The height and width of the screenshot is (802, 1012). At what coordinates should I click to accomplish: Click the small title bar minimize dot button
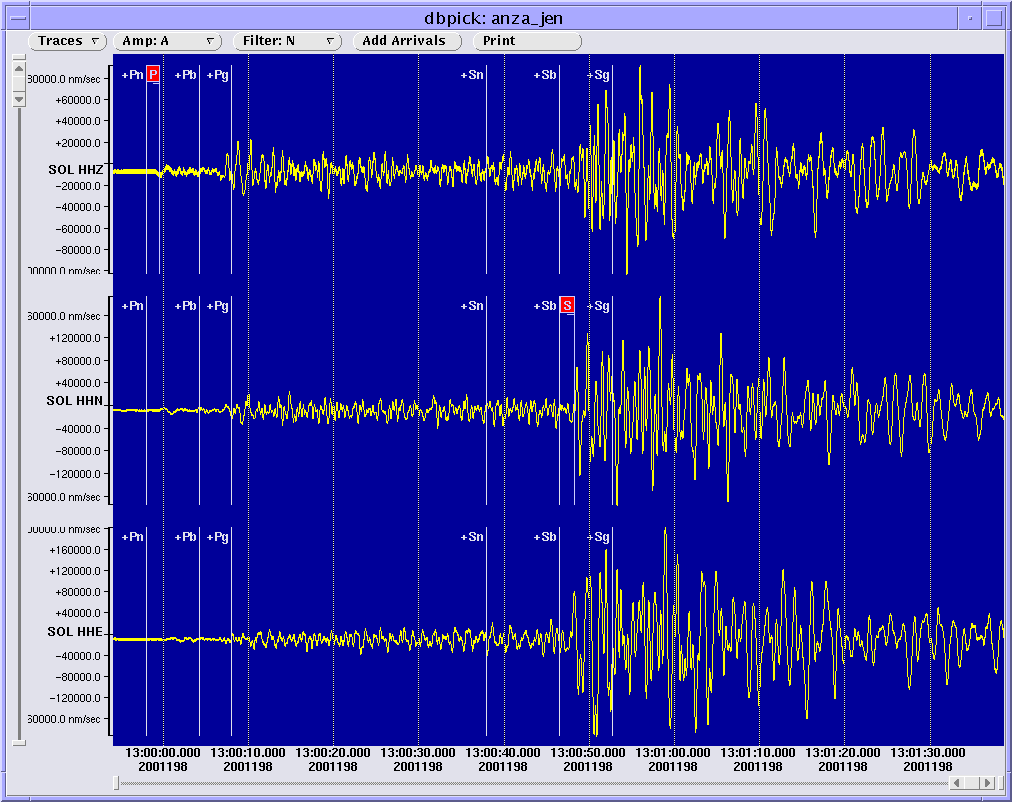[970, 18]
